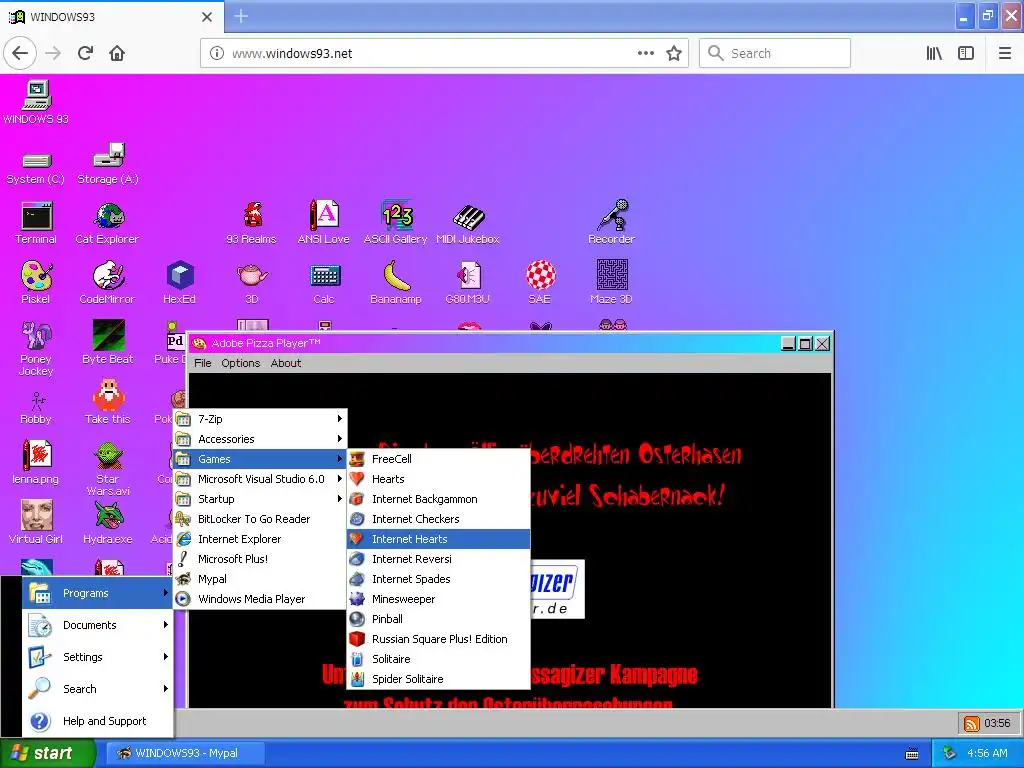Select Internet Hearts in Games menu
The image size is (1024, 768).
(x=438, y=539)
